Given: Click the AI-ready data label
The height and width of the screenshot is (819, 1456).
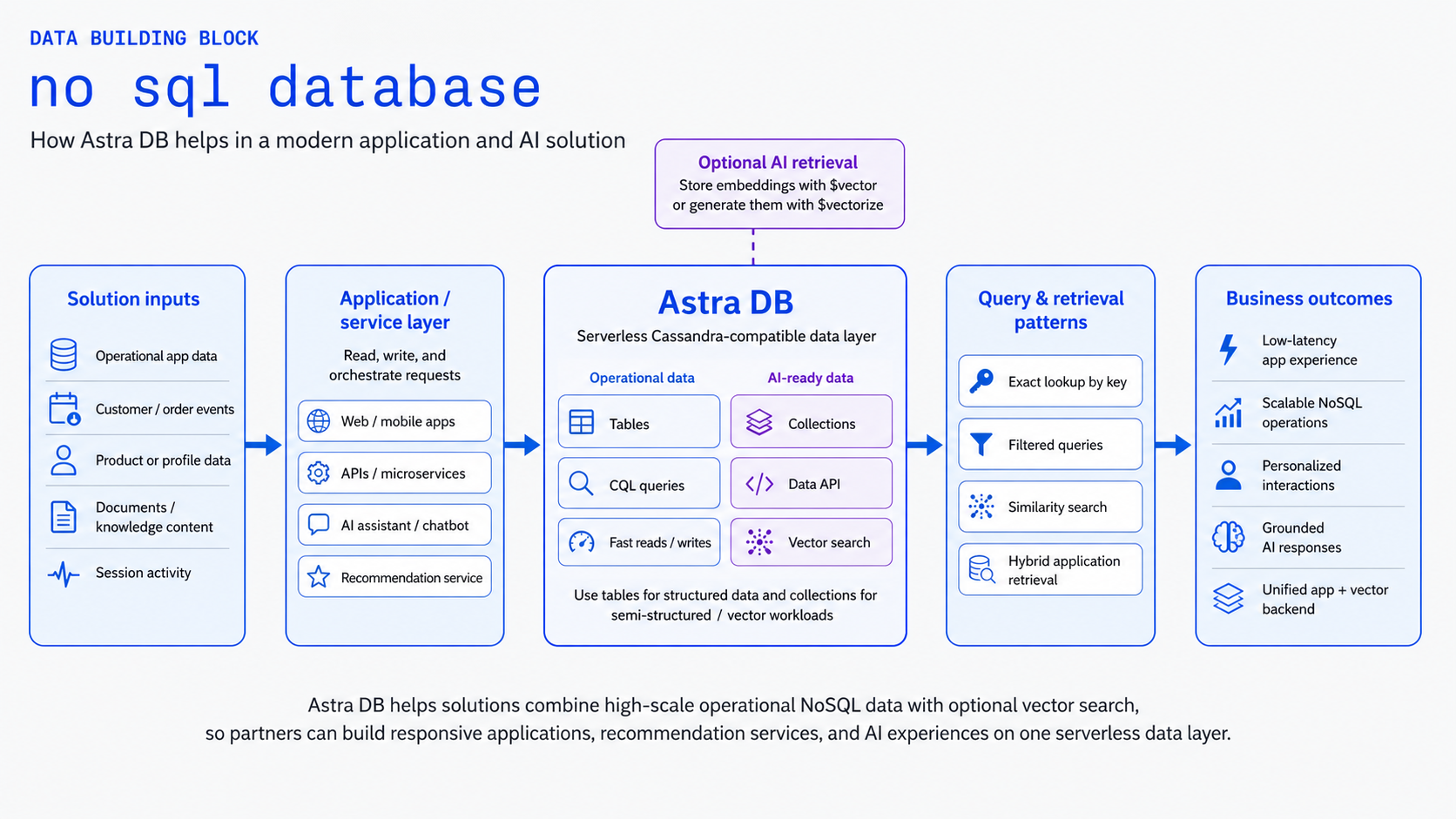Looking at the screenshot, I should coord(811,378).
